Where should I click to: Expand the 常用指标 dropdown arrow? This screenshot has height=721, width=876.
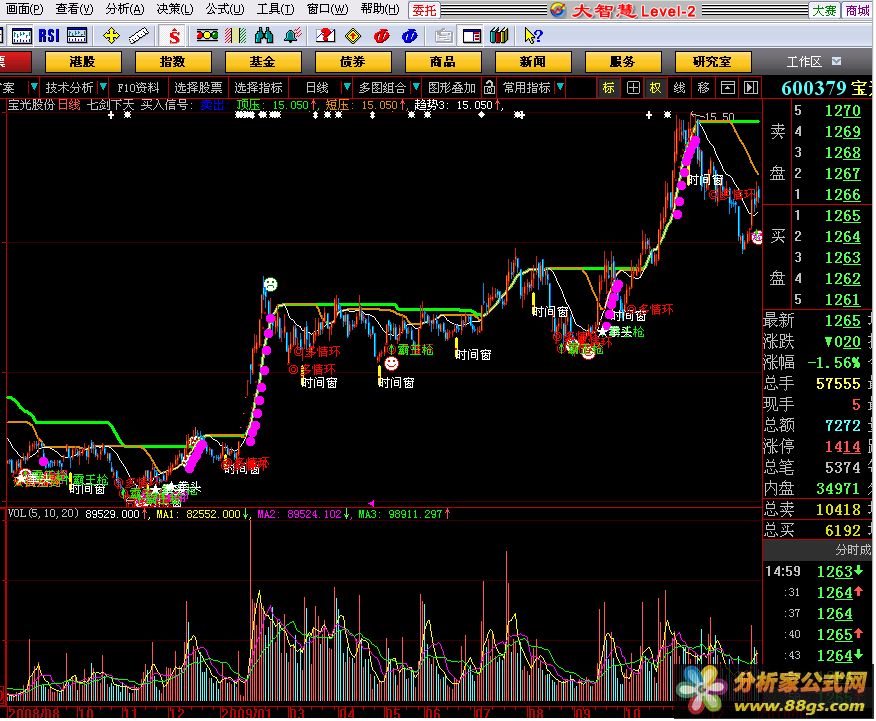coord(560,88)
